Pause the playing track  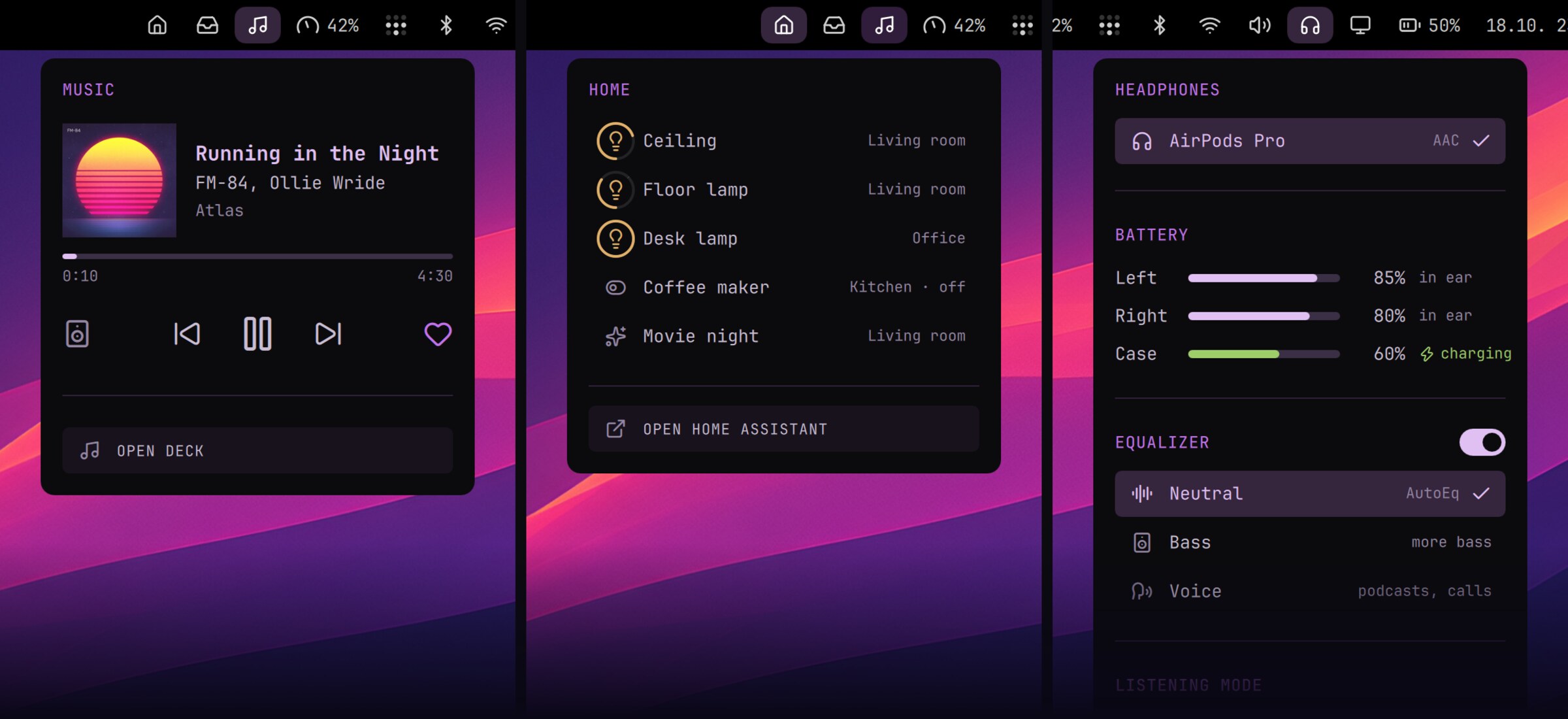[x=257, y=334]
